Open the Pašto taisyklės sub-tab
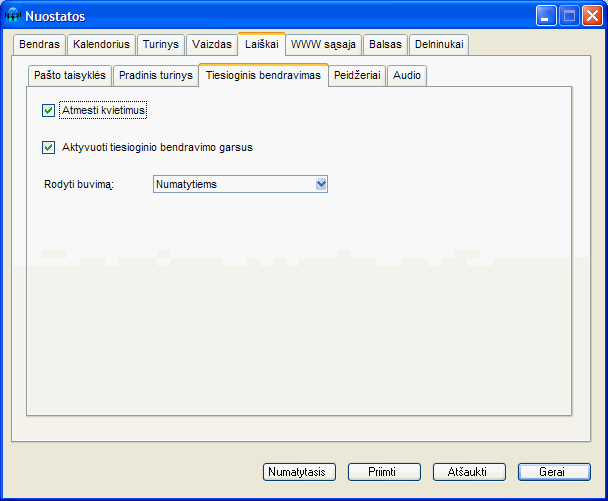 69,76
